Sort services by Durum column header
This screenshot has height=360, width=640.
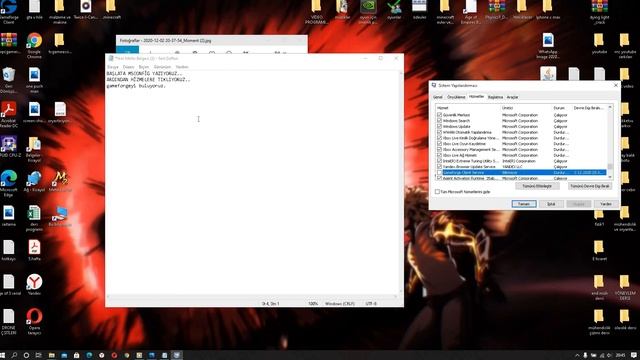pos(562,108)
